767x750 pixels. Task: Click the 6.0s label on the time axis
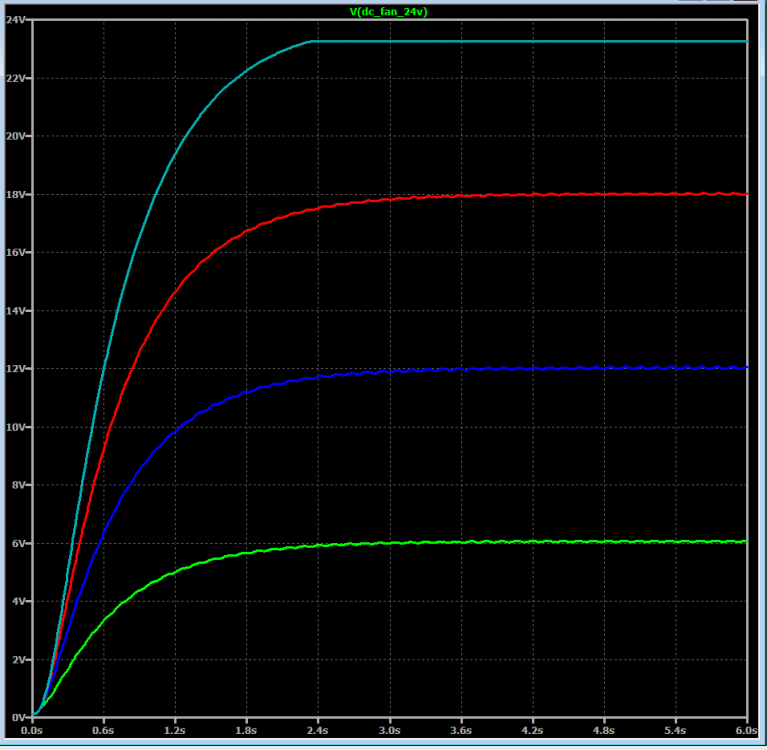[x=746, y=730]
